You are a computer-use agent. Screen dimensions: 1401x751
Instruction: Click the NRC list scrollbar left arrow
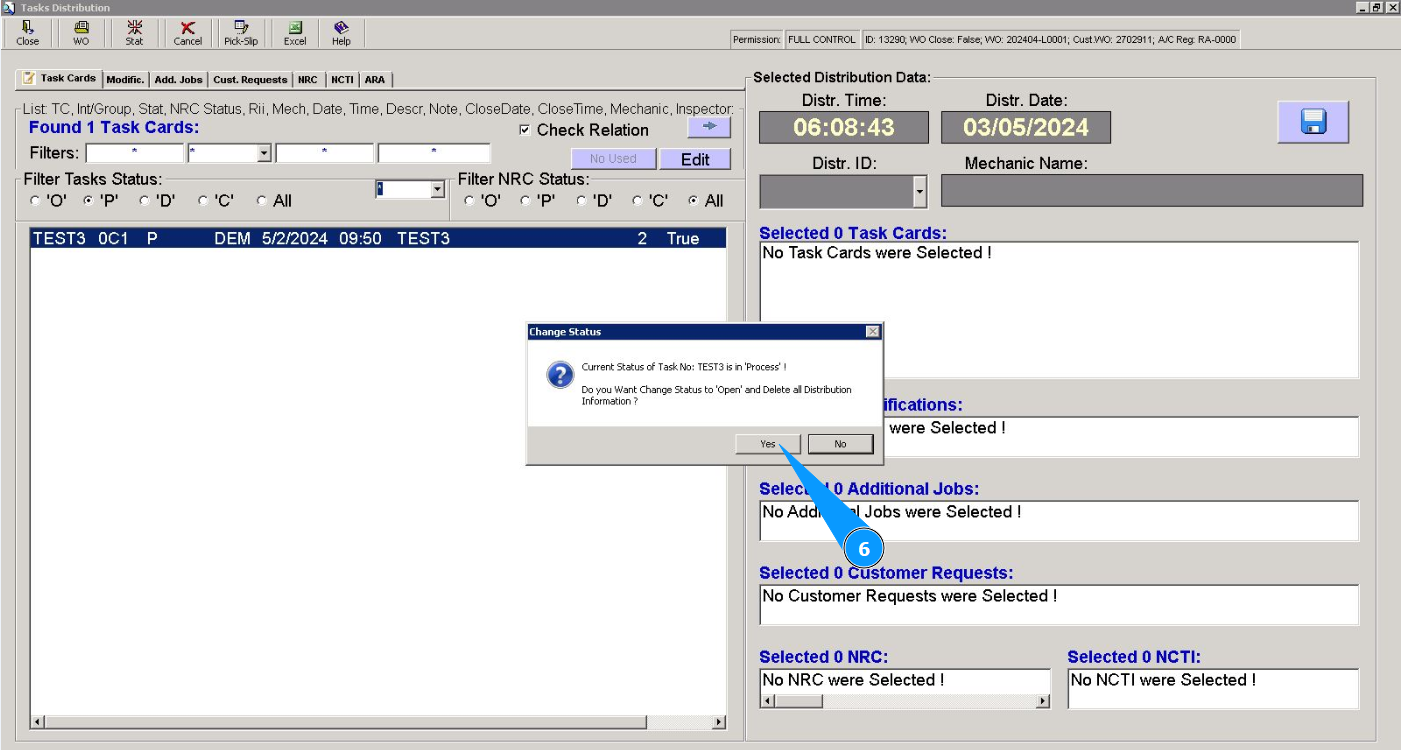point(767,701)
